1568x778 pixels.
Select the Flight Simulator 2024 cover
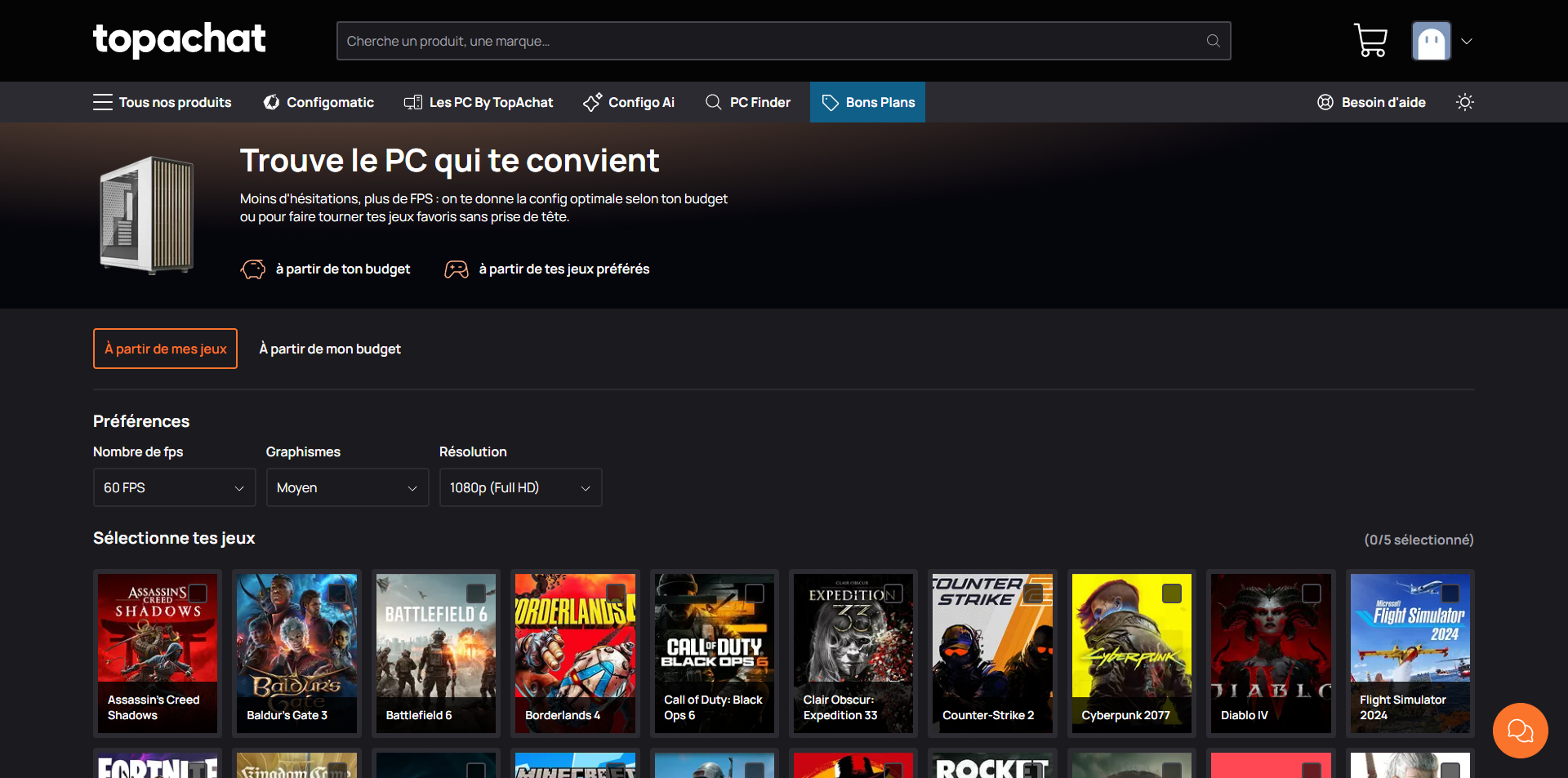[x=1410, y=652]
